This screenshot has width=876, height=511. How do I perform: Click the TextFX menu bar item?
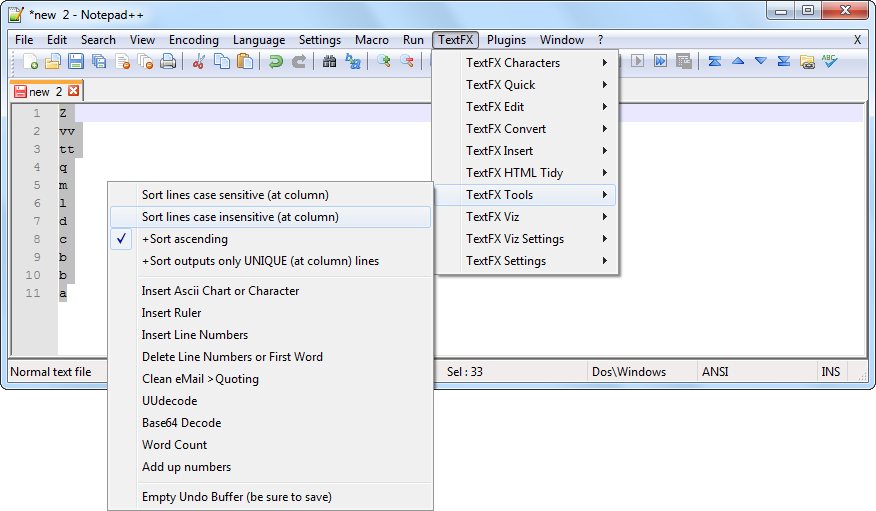(455, 40)
